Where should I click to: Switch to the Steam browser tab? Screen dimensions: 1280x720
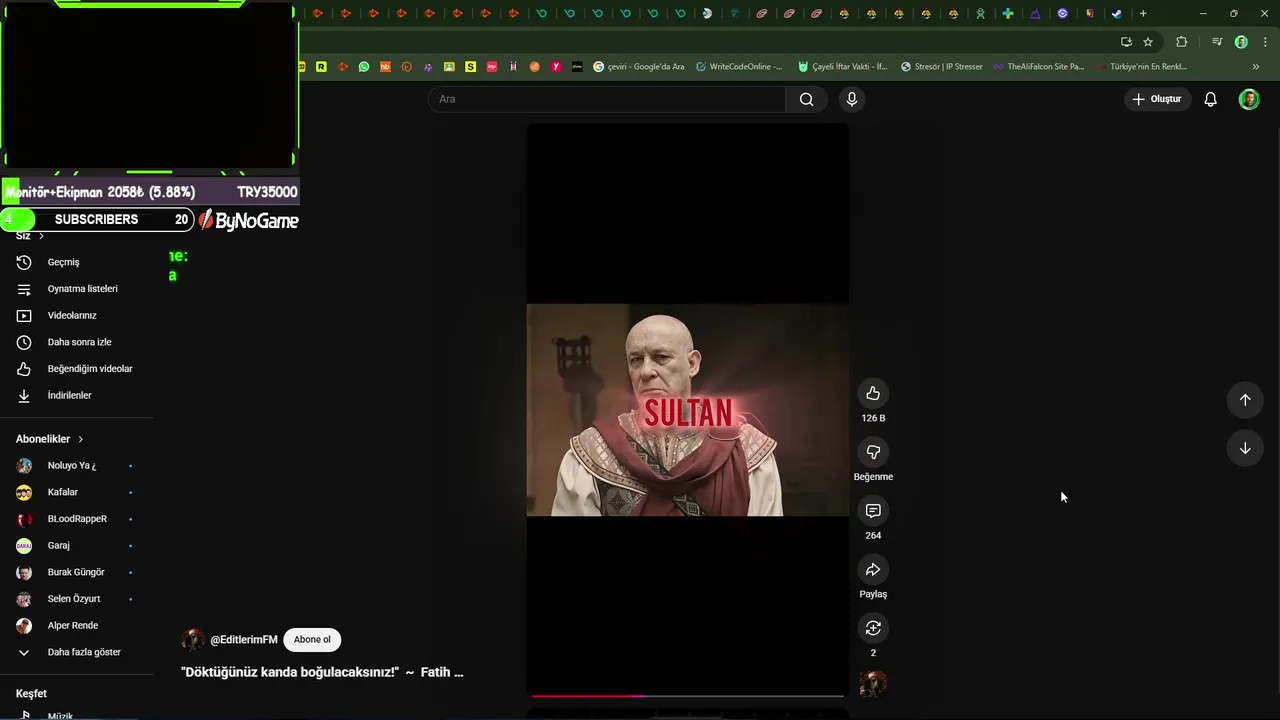[x=1117, y=14]
